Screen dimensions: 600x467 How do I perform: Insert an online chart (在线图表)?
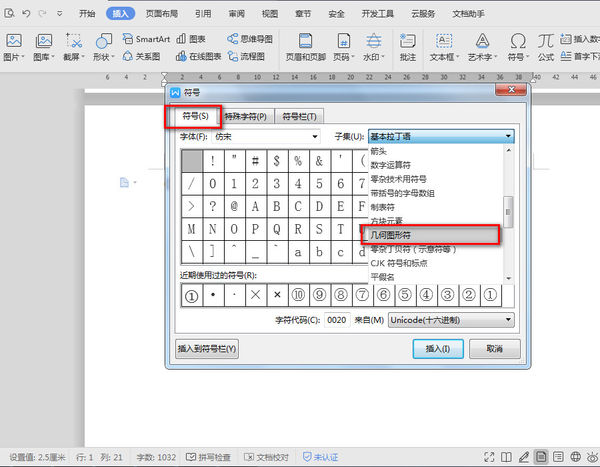click(199, 56)
